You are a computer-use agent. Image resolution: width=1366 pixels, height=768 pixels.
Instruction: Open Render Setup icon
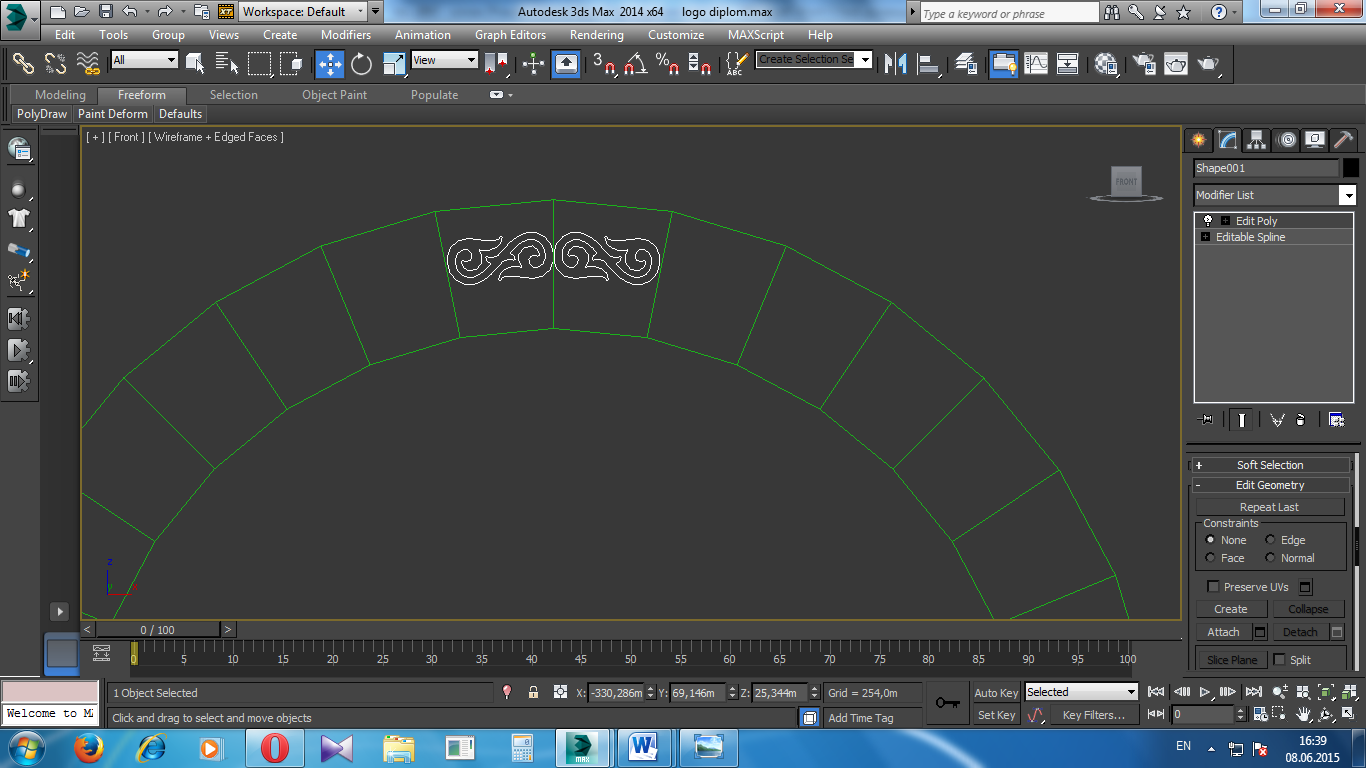(1143, 63)
